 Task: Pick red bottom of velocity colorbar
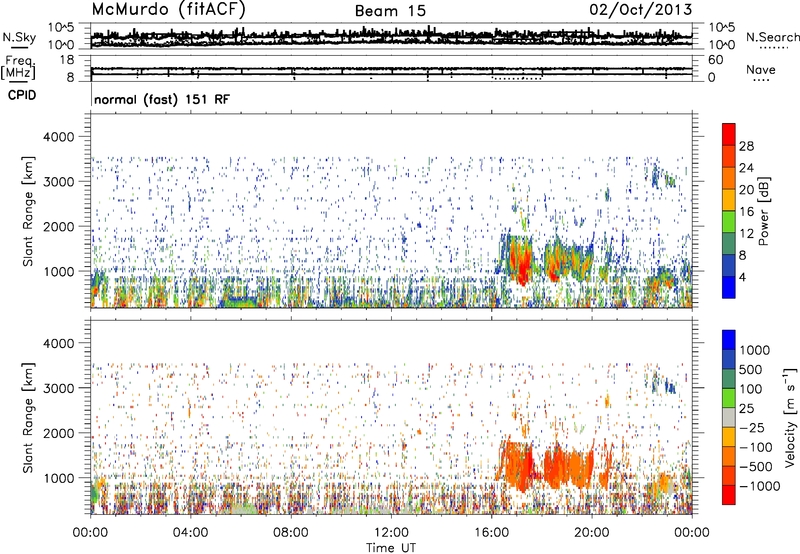(x=729, y=495)
